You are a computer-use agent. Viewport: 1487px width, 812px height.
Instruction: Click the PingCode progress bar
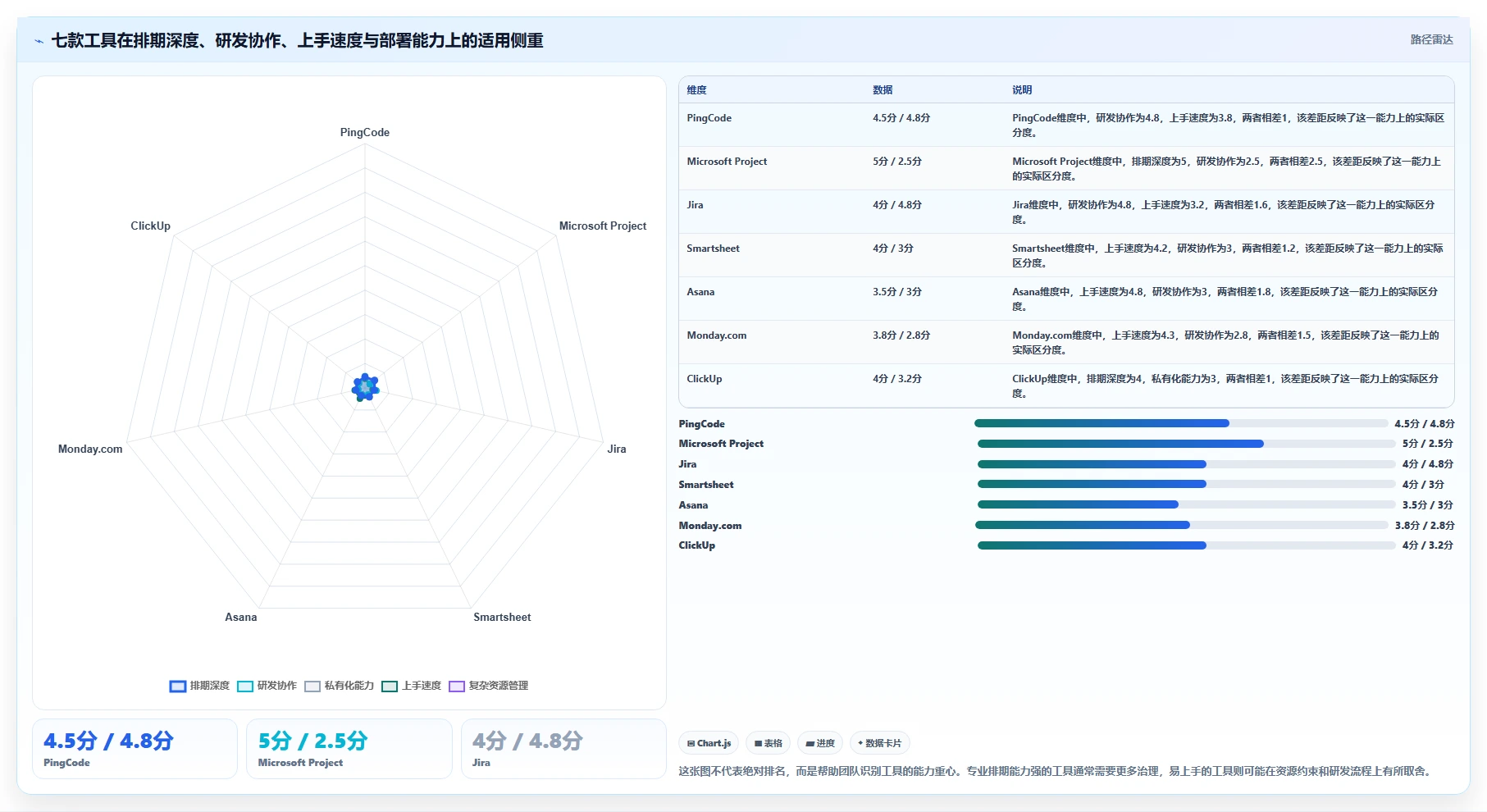click(x=1180, y=423)
